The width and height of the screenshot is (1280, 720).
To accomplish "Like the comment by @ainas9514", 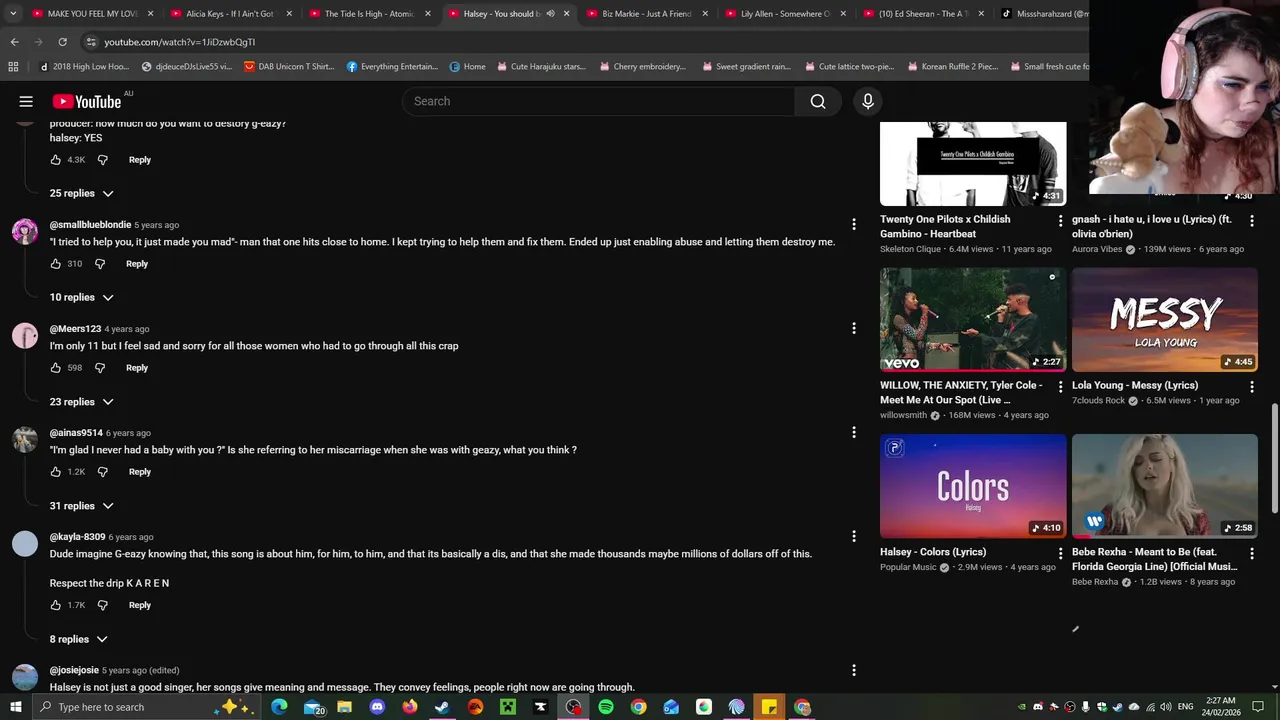I will (56, 472).
